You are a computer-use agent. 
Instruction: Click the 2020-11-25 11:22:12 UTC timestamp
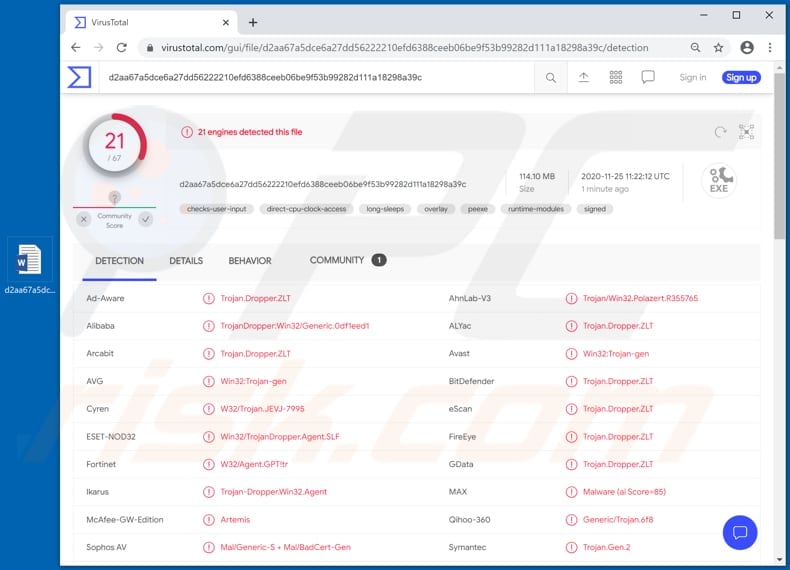[x=625, y=176]
